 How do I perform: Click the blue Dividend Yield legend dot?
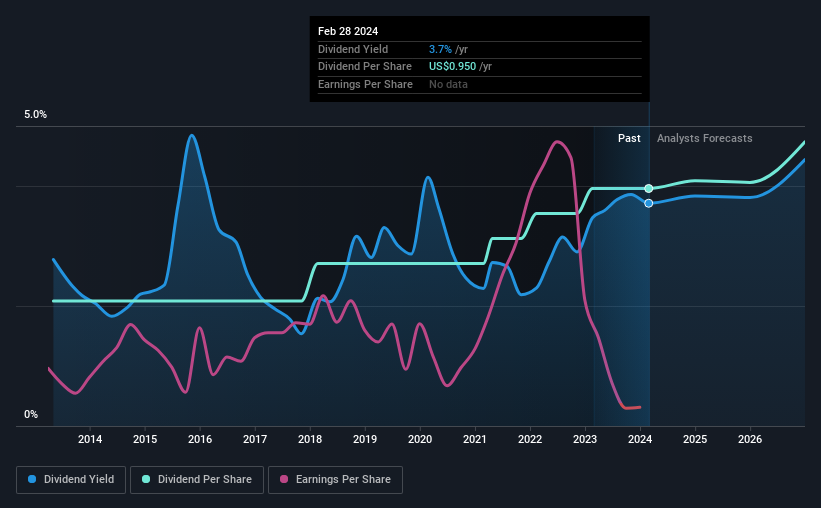pyautogui.click(x=32, y=479)
